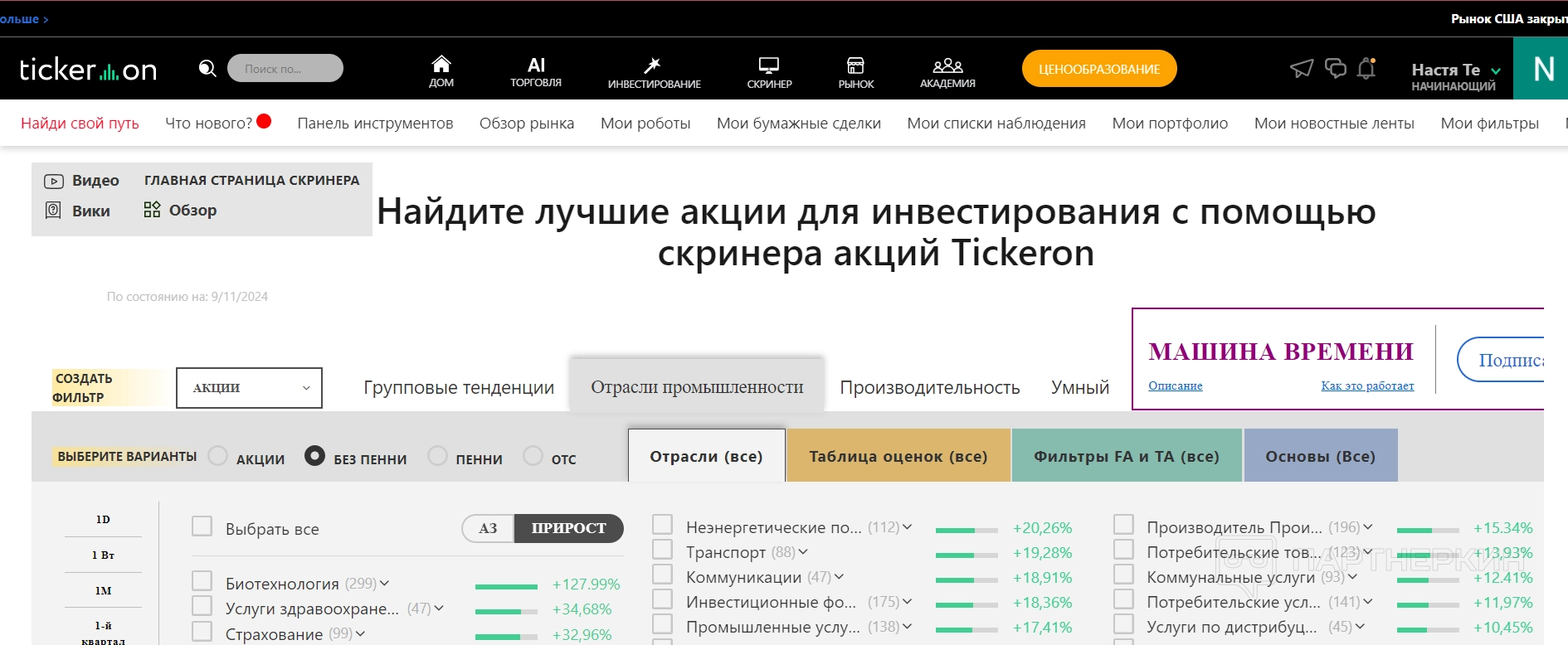Click the ЦЕНООБРАЗОВАНИЕ button
The height and width of the screenshot is (645, 1568).
click(1099, 69)
